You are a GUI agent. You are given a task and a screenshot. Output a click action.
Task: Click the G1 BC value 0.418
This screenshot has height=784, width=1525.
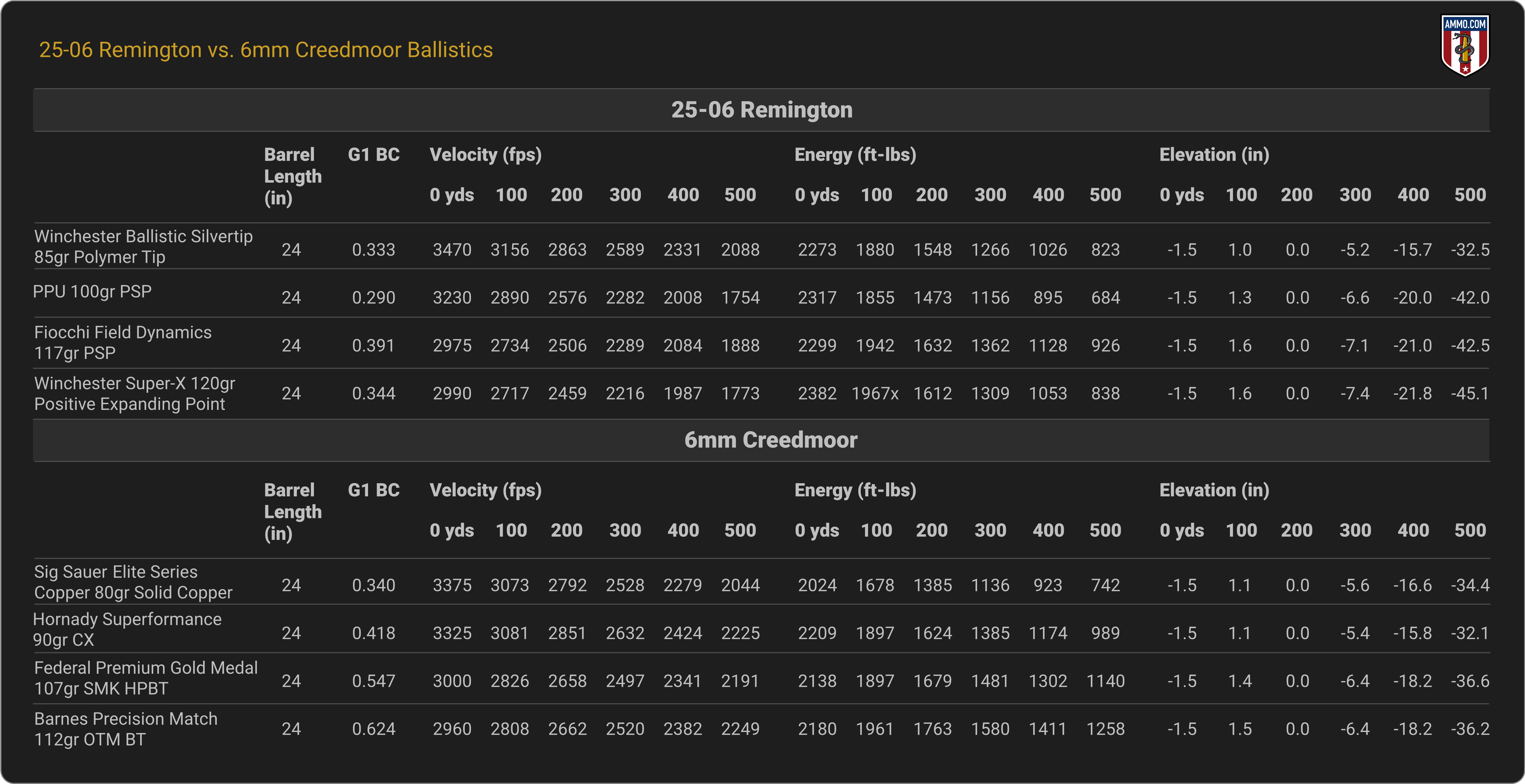374,633
